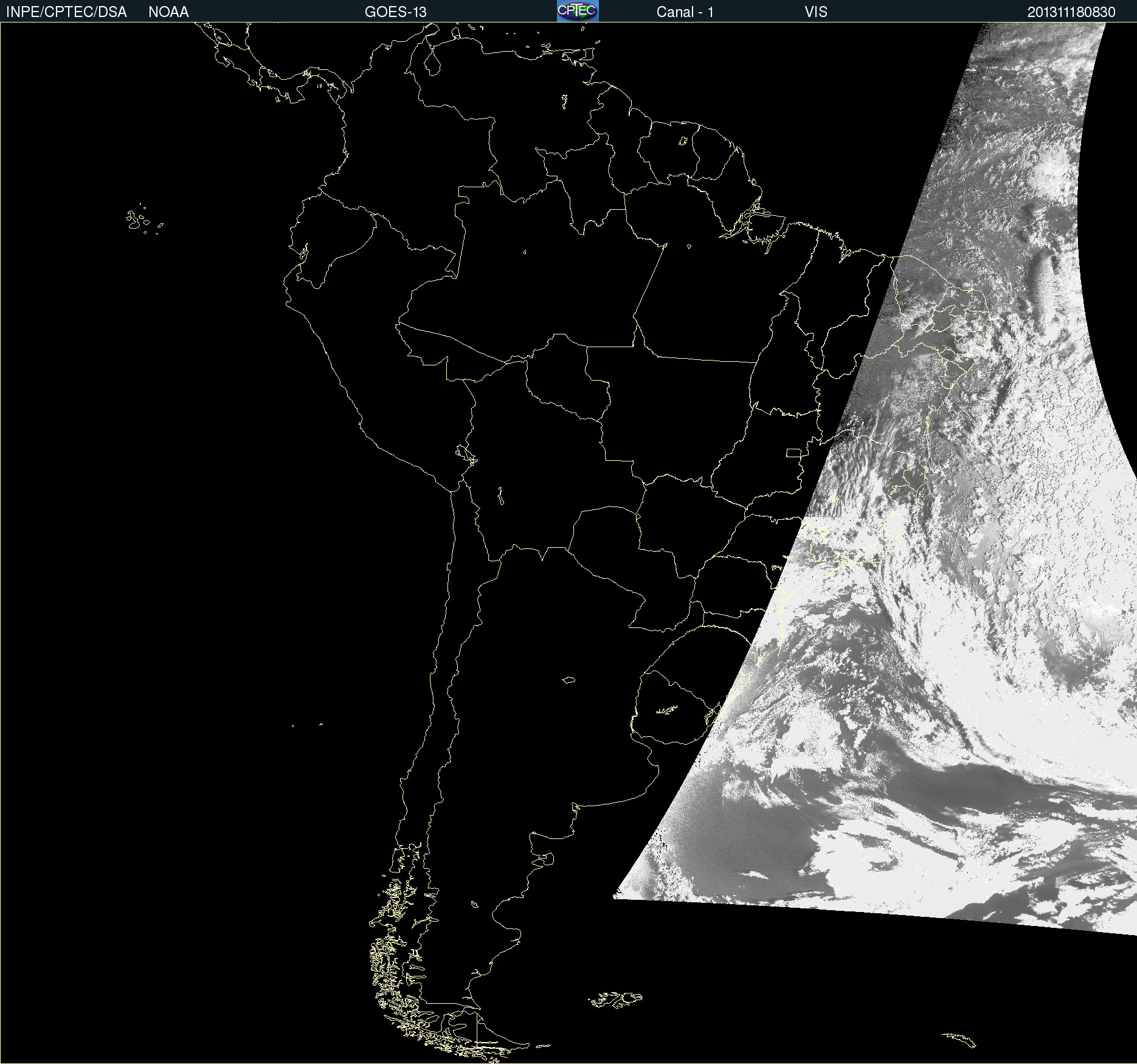Click the VIS label in the header
This screenshot has height=1064, width=1137.
click(815, 12)
